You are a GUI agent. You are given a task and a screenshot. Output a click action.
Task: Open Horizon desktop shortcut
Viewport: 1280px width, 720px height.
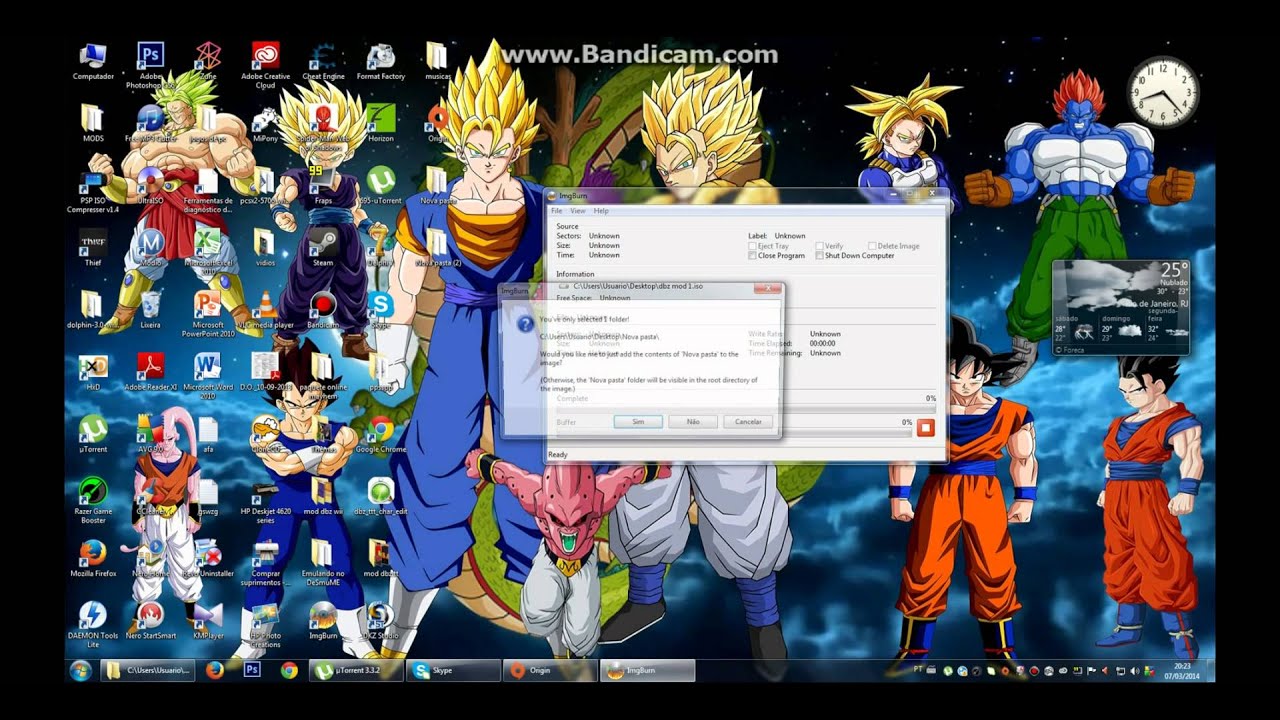point(381,124)
